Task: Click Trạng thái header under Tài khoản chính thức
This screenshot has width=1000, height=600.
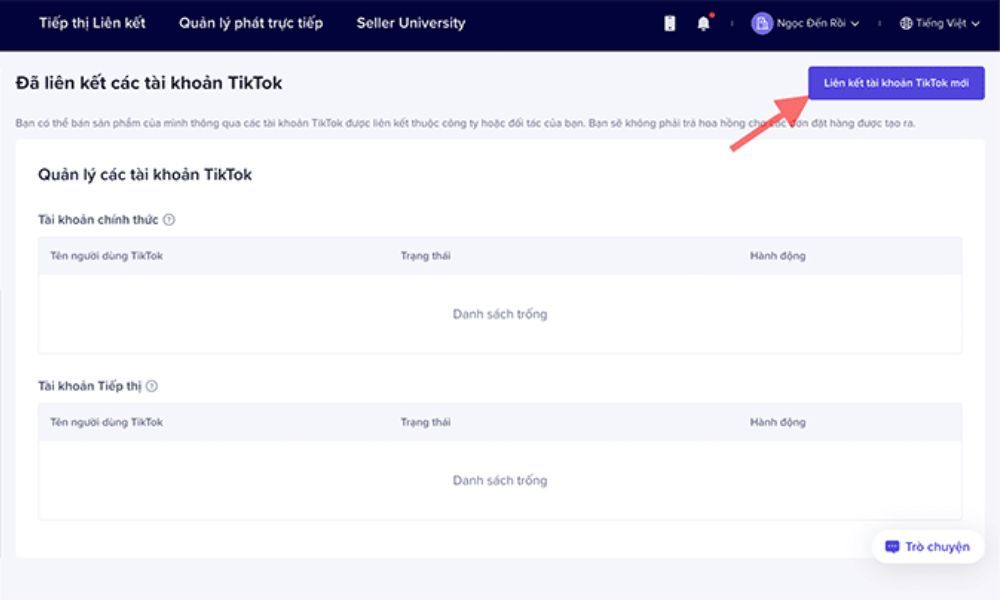Action: (x=425, y=256)
